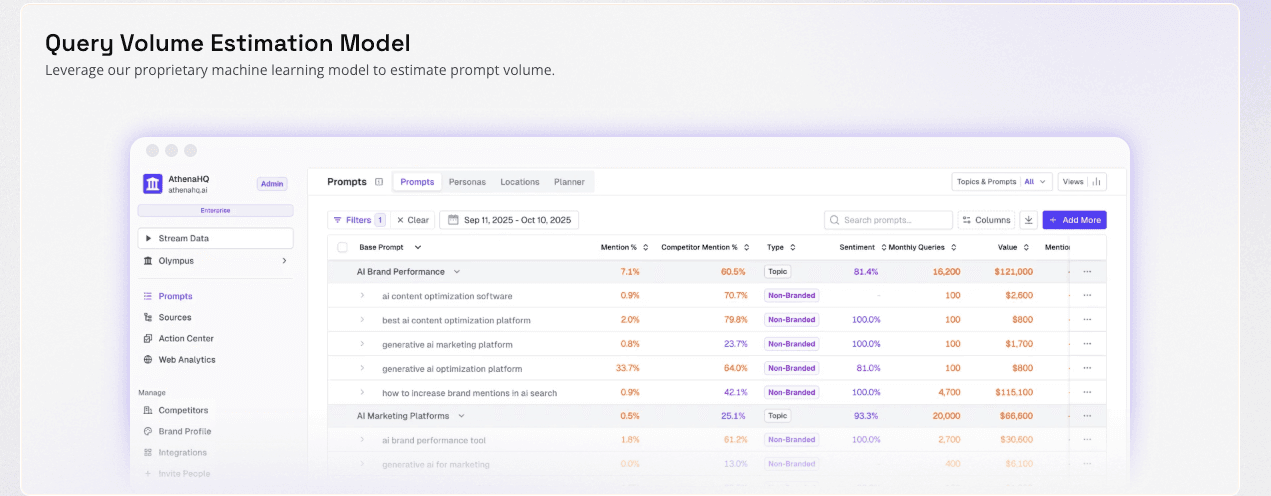The height and width of the screenshot is (496, 1271).
Task: Expand generative ai marketing platform row
Action: pyautogui.click(x=363, y=344)
